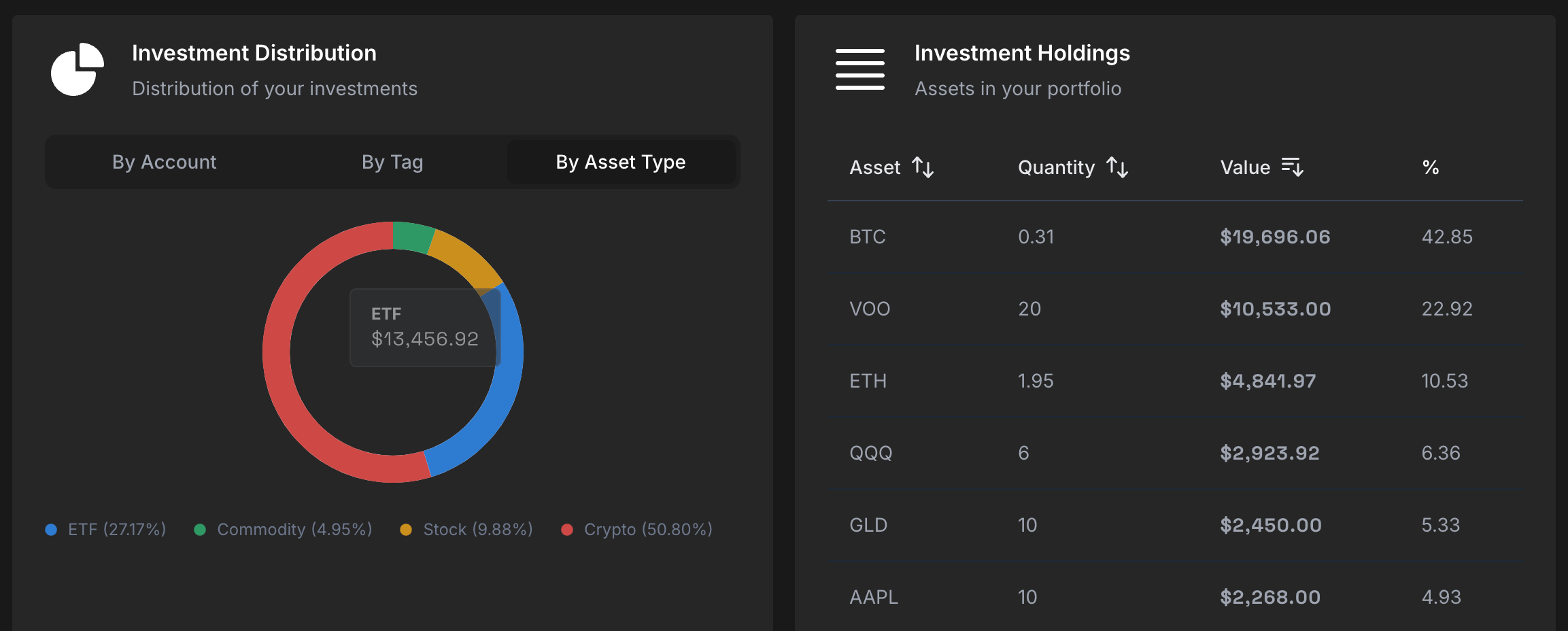Click the ETF value tooltip on the chart

click(424, 326)
